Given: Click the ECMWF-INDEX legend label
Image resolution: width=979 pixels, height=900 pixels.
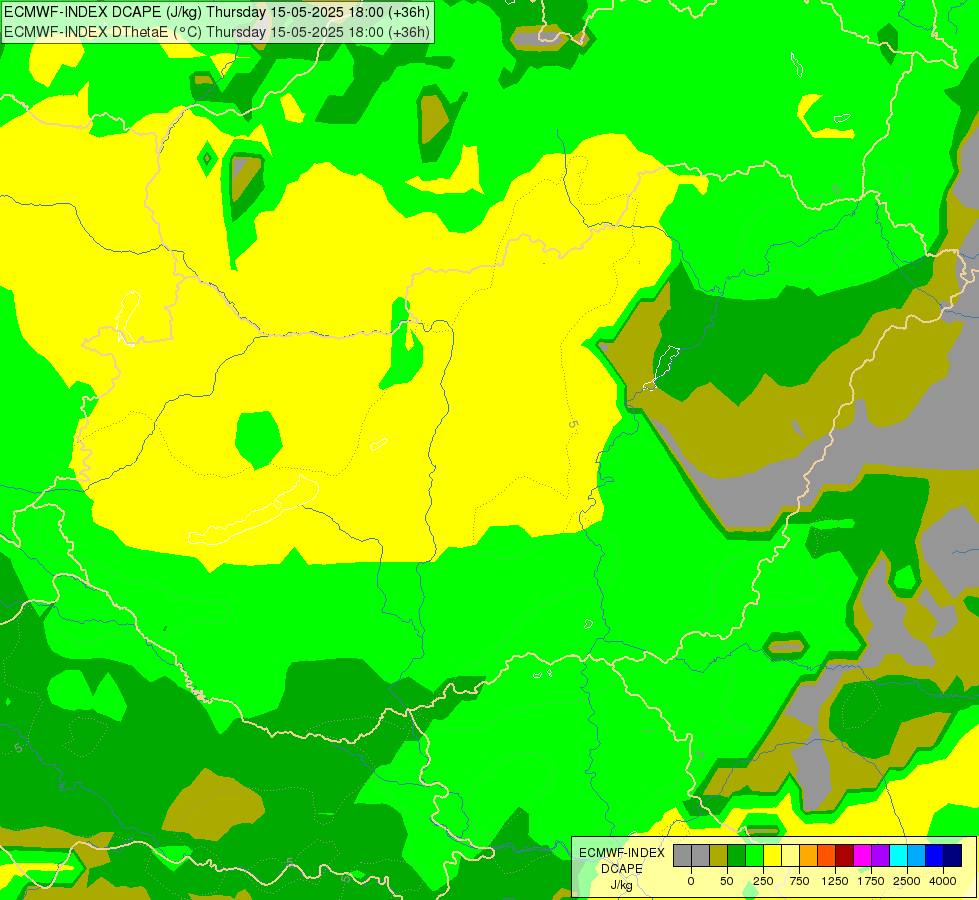Looking at the screenshot, I should coord(622,853).
